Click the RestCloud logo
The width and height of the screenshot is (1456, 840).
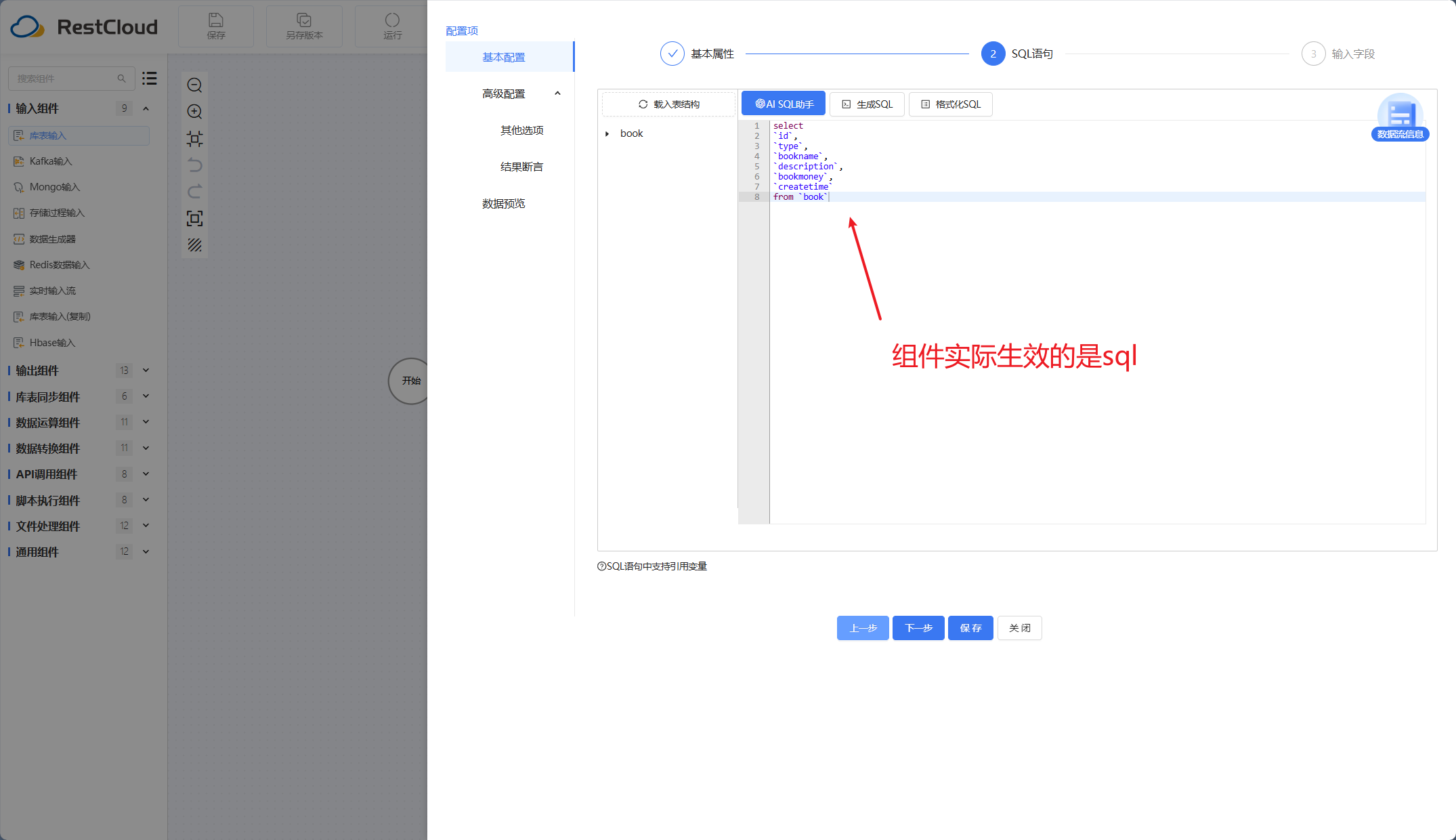84,27
